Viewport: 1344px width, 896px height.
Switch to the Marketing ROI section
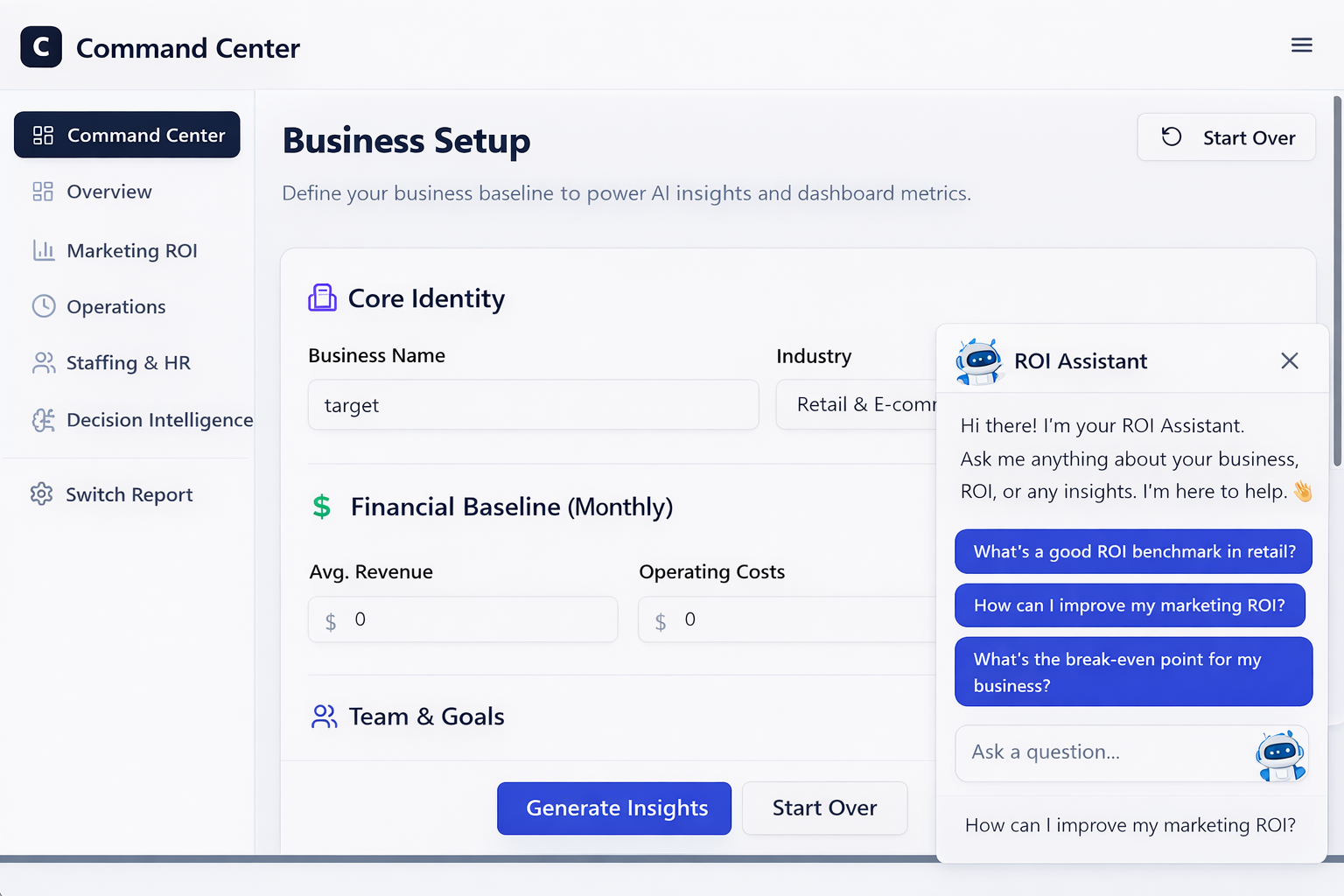click(131, 250)
